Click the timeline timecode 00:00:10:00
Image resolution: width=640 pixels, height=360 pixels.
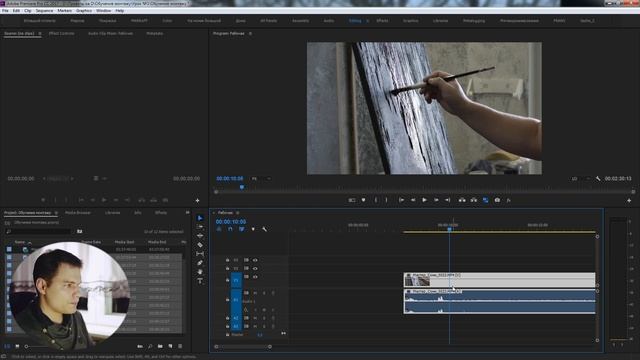tap(231, 222)
